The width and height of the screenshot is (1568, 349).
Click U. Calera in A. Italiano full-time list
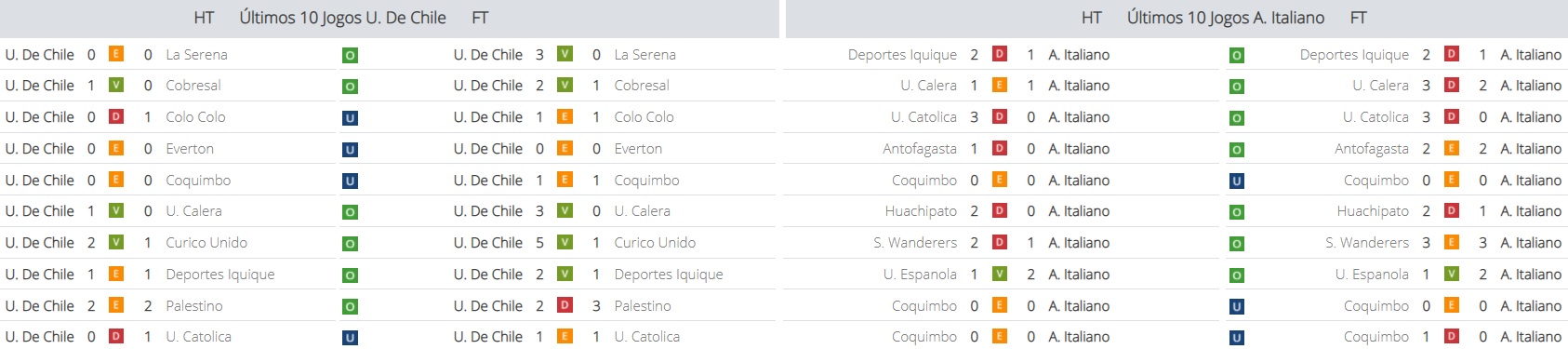(1380, 85)
